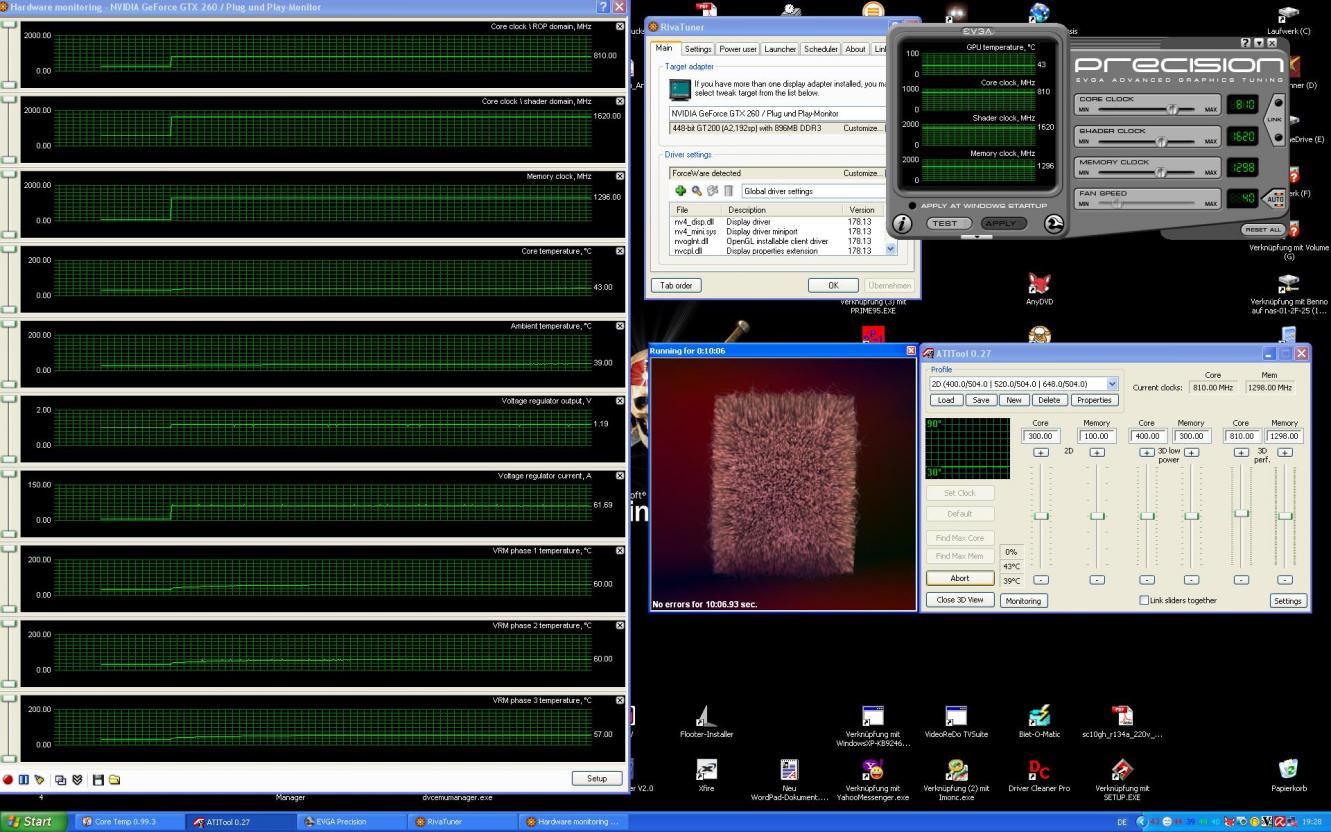
Task: Open the VideoReDo TVSuite desktop icon
Action: [x=956, y=721]
